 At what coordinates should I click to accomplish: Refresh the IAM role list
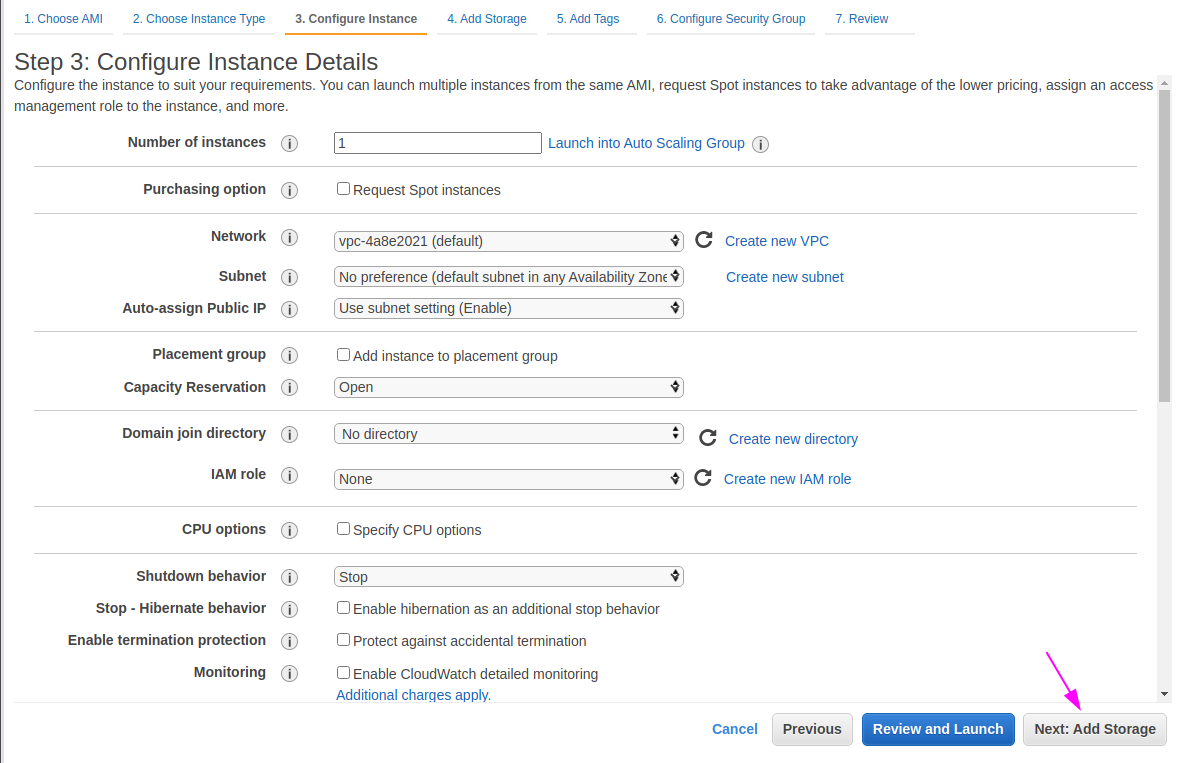[x=703, y=478]
